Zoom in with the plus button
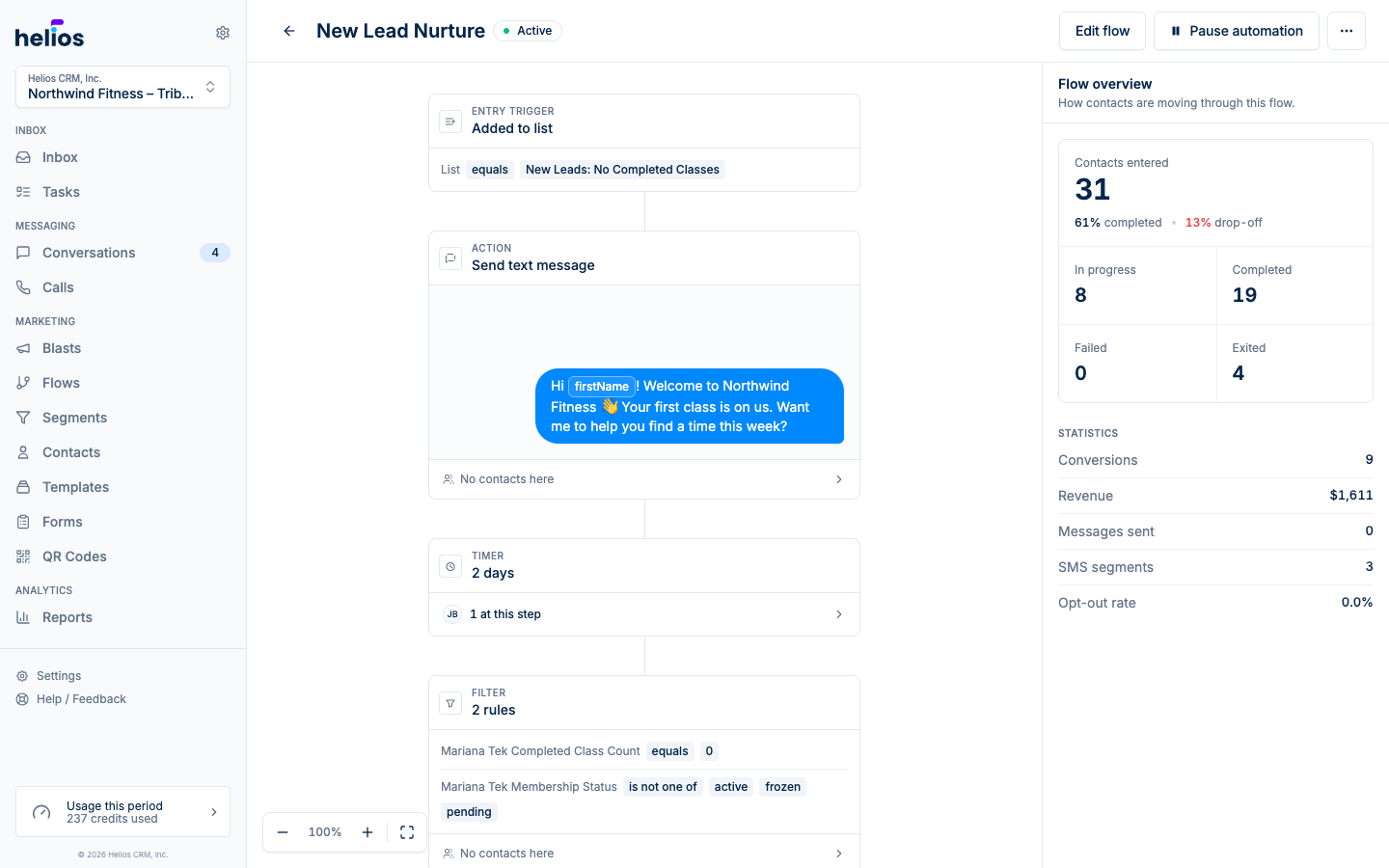Screen dimensions: 1389x868 coord(368,832)
